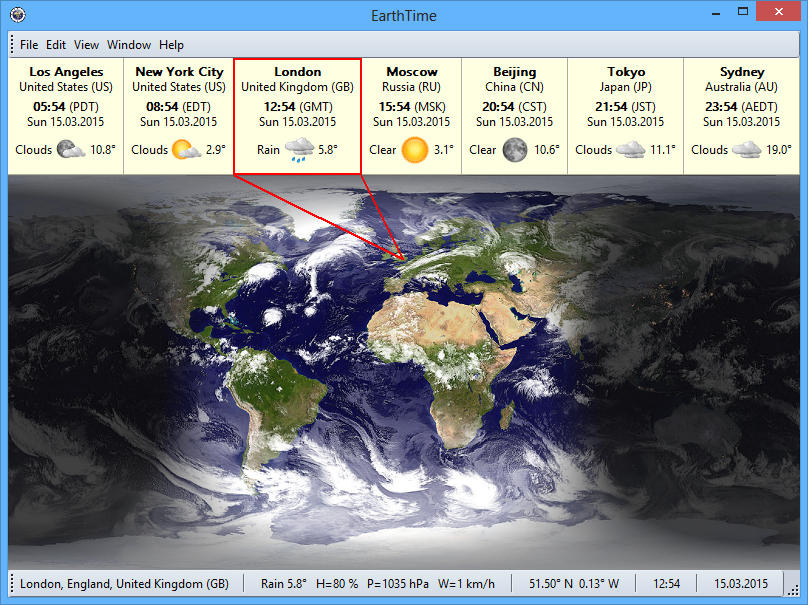Click the New York 2.9° temperature

click(215, 150)
